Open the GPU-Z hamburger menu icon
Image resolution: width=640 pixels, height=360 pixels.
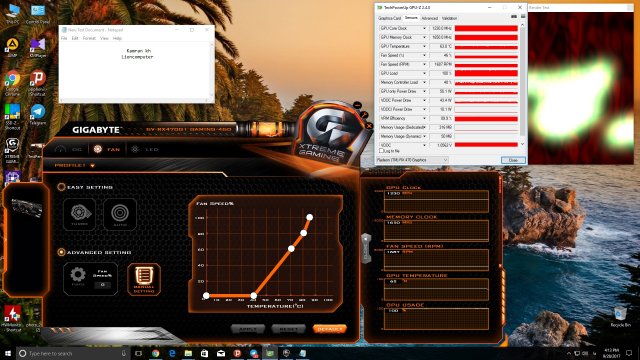click(523, 17)
